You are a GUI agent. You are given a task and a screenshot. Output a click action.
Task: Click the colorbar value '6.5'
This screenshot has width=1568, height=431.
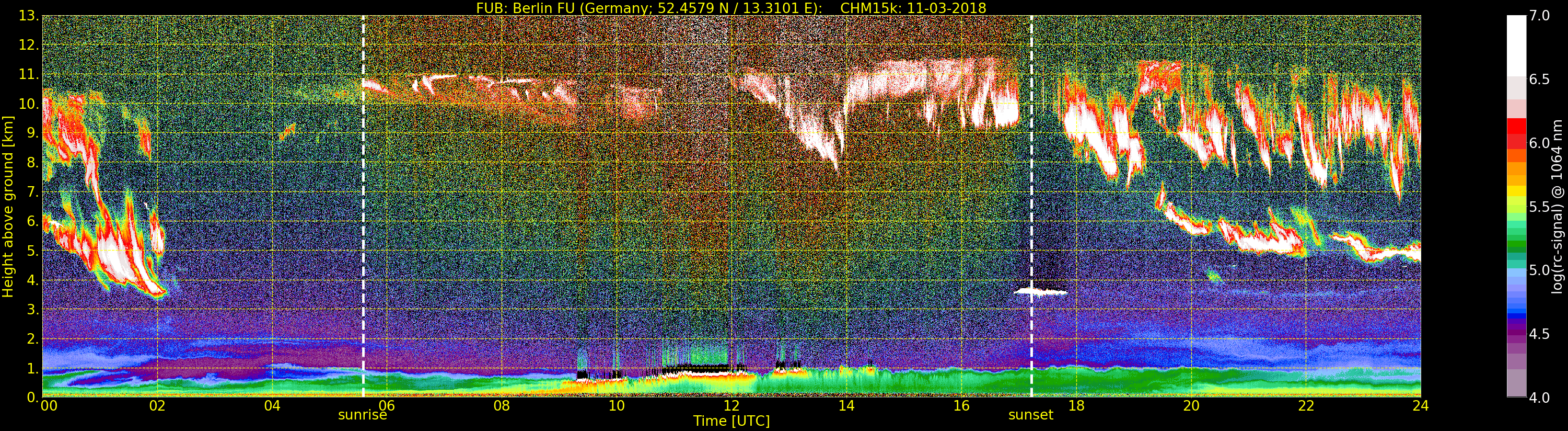[1539, 80]
